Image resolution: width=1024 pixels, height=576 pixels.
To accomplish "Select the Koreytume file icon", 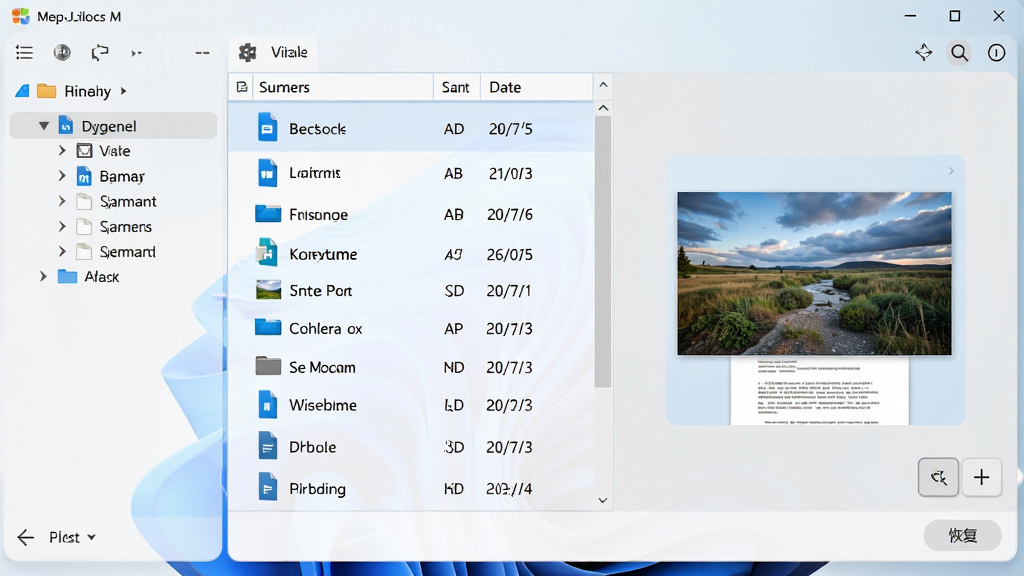I will coord(267,253).
